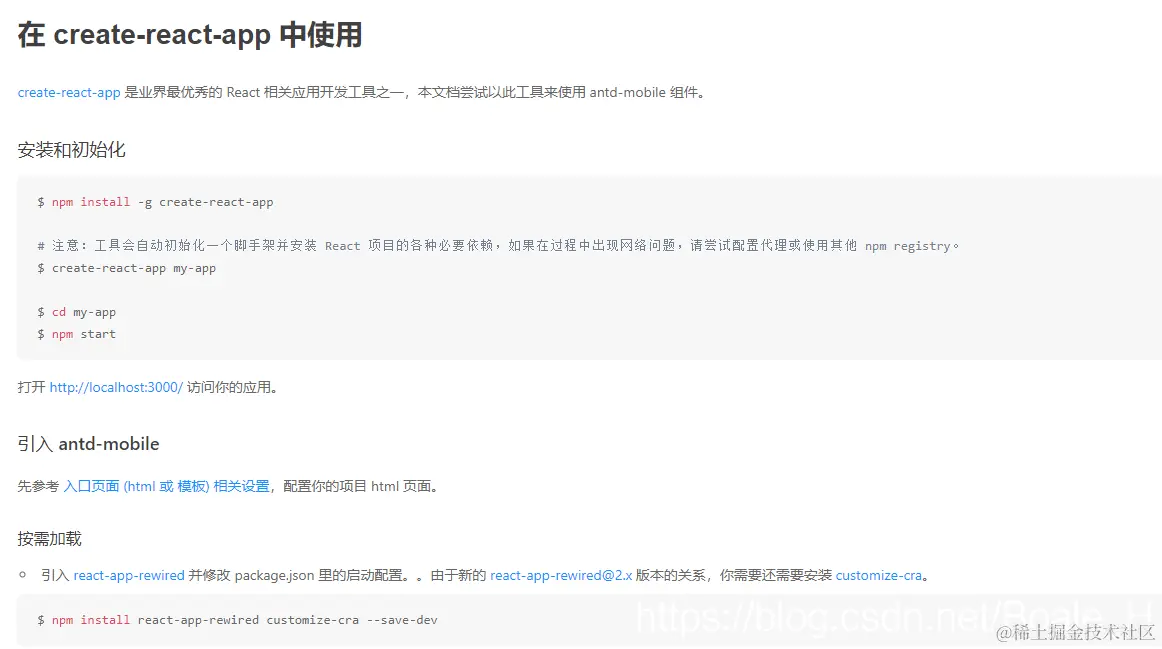This screenshot has width=1162, height=649.
Task: Open the 入口页面 (html 或 模板) 相关设置 link
Action: [157, 485]
